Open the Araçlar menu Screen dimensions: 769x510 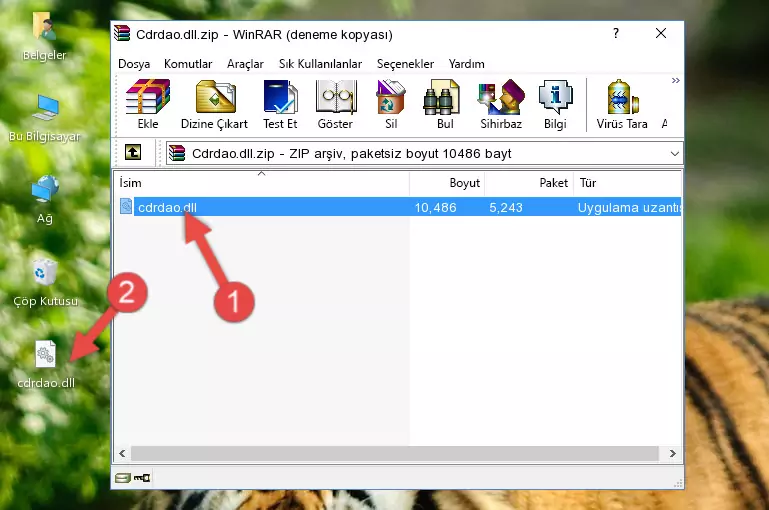pyautogui.click(x=245, y=64)
